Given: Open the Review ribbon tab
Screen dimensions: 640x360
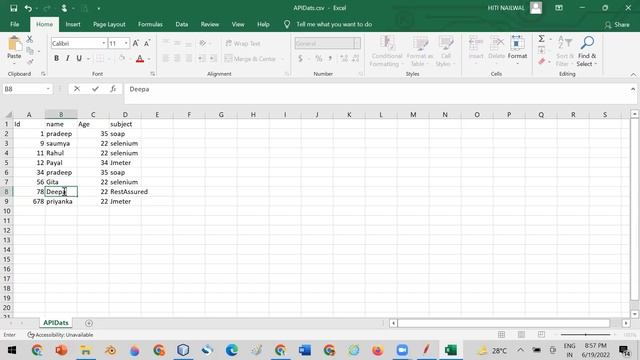Looking at the screenshot, I should click(209, 24).
